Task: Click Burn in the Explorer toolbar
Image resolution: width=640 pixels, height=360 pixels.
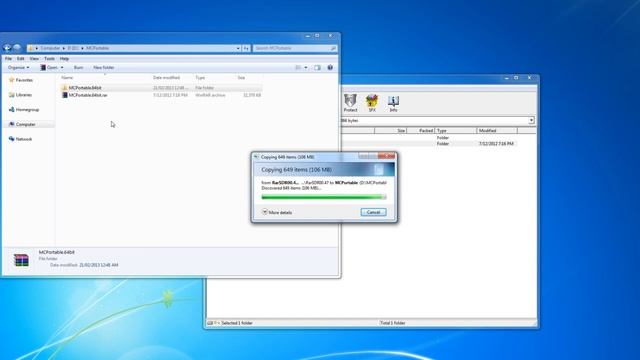Action: (x=78, y=67)
